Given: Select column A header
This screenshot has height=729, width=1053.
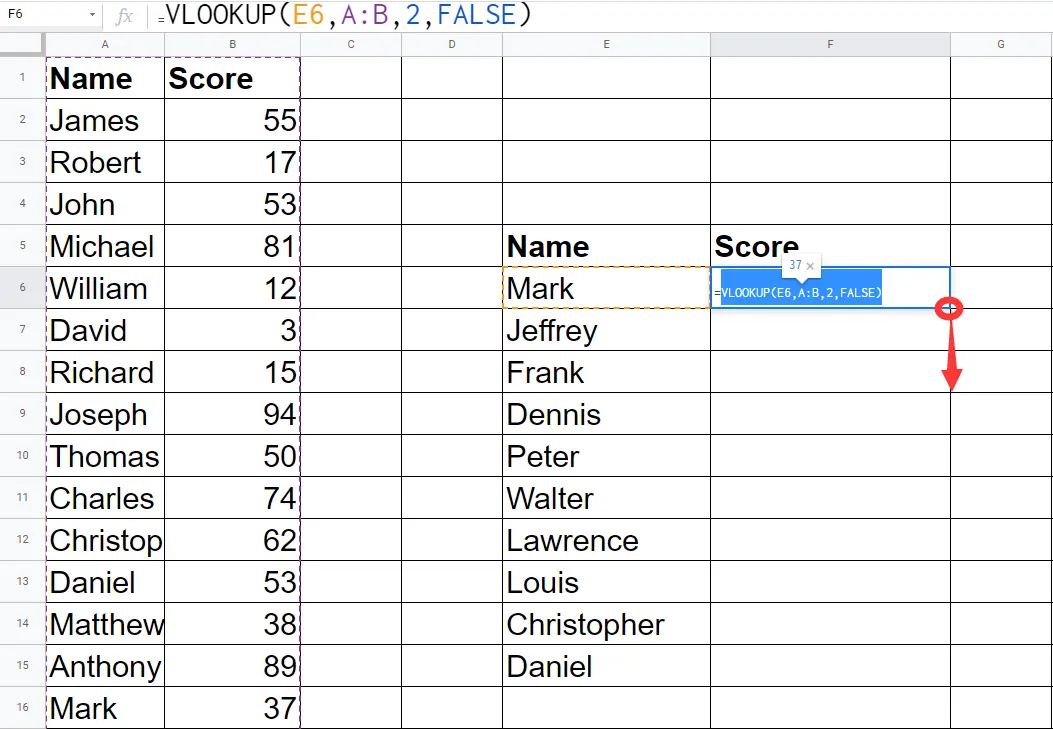Looking at the screenshot, I should pos(105,44).
